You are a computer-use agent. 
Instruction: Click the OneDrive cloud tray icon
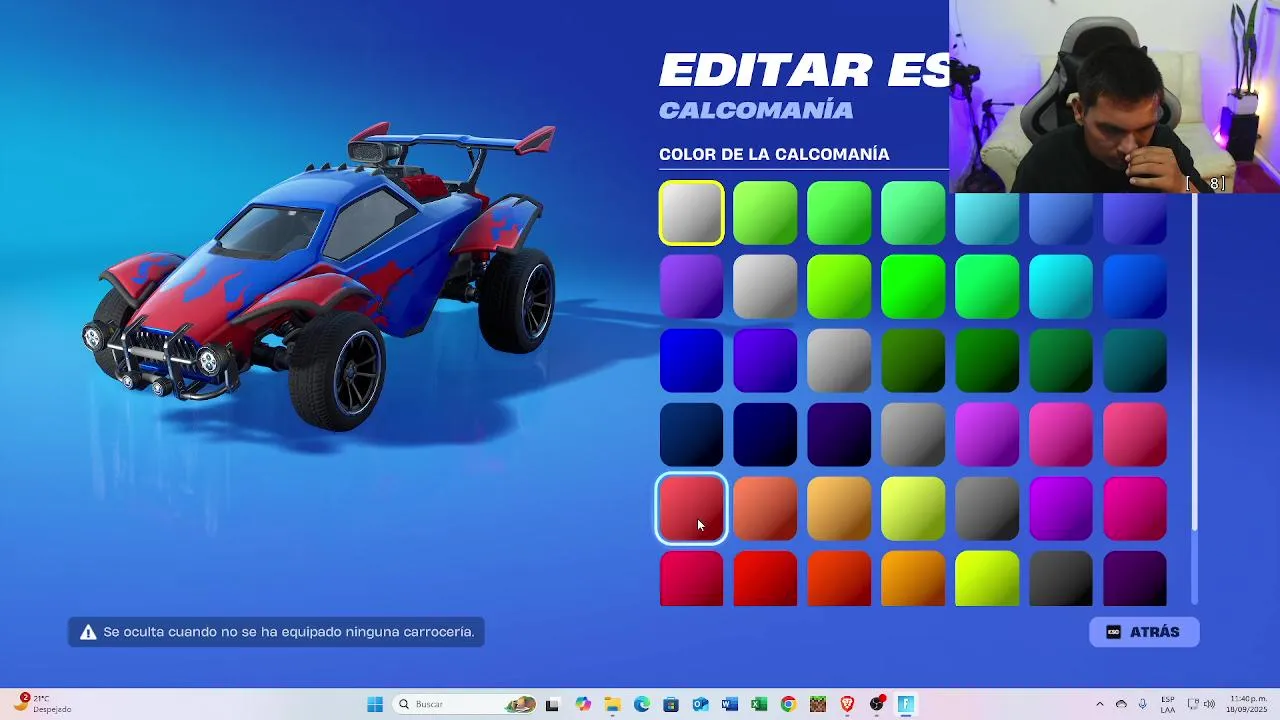coord(1121,704)
